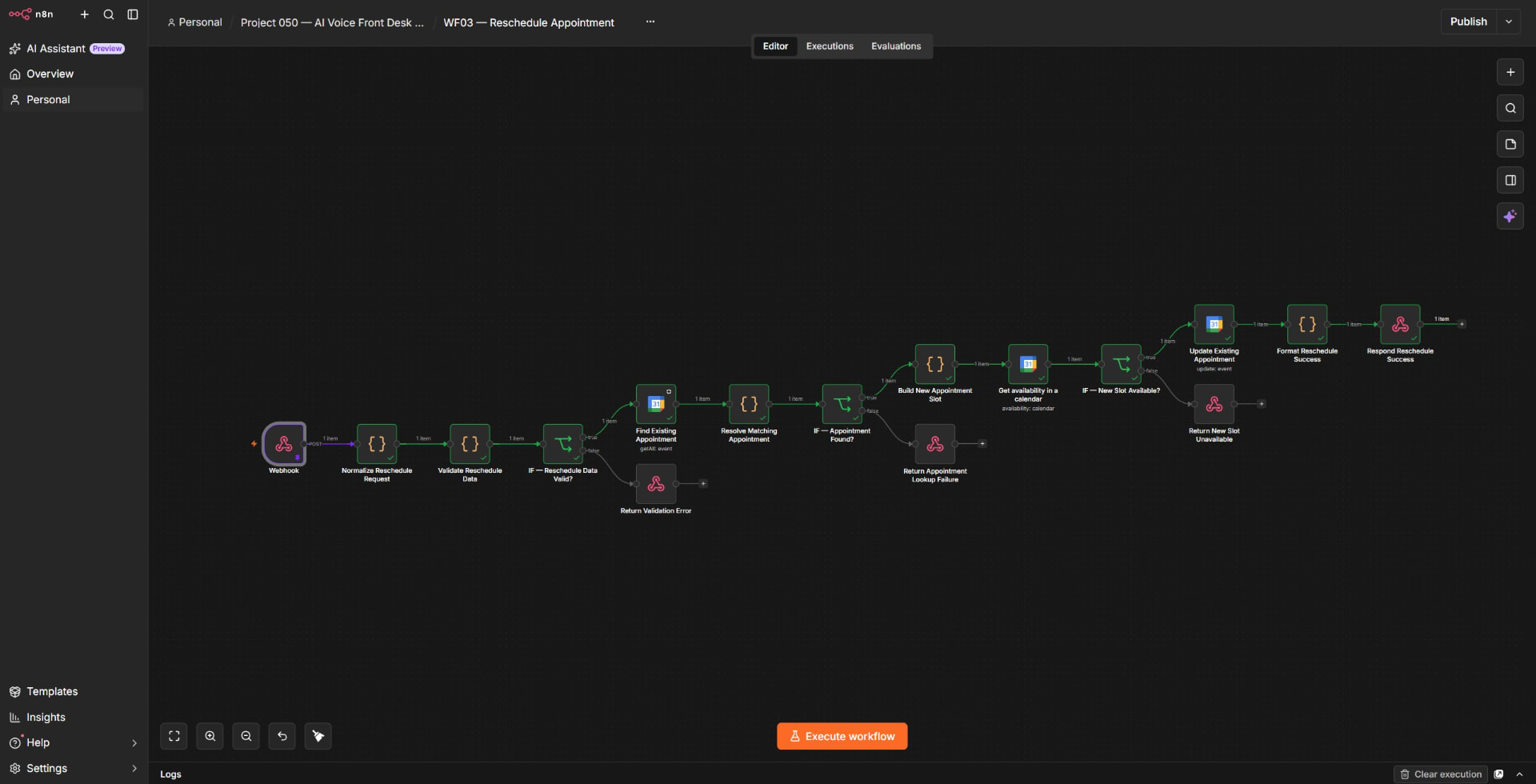Open the Project 050 breadcrumb link
The image size is (1536, 784).
point(332,22)
